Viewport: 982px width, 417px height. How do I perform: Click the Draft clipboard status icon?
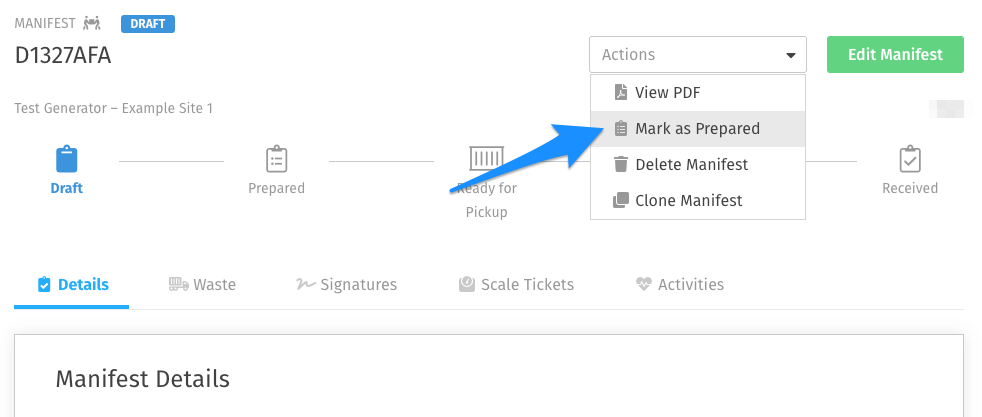(66, 159)
